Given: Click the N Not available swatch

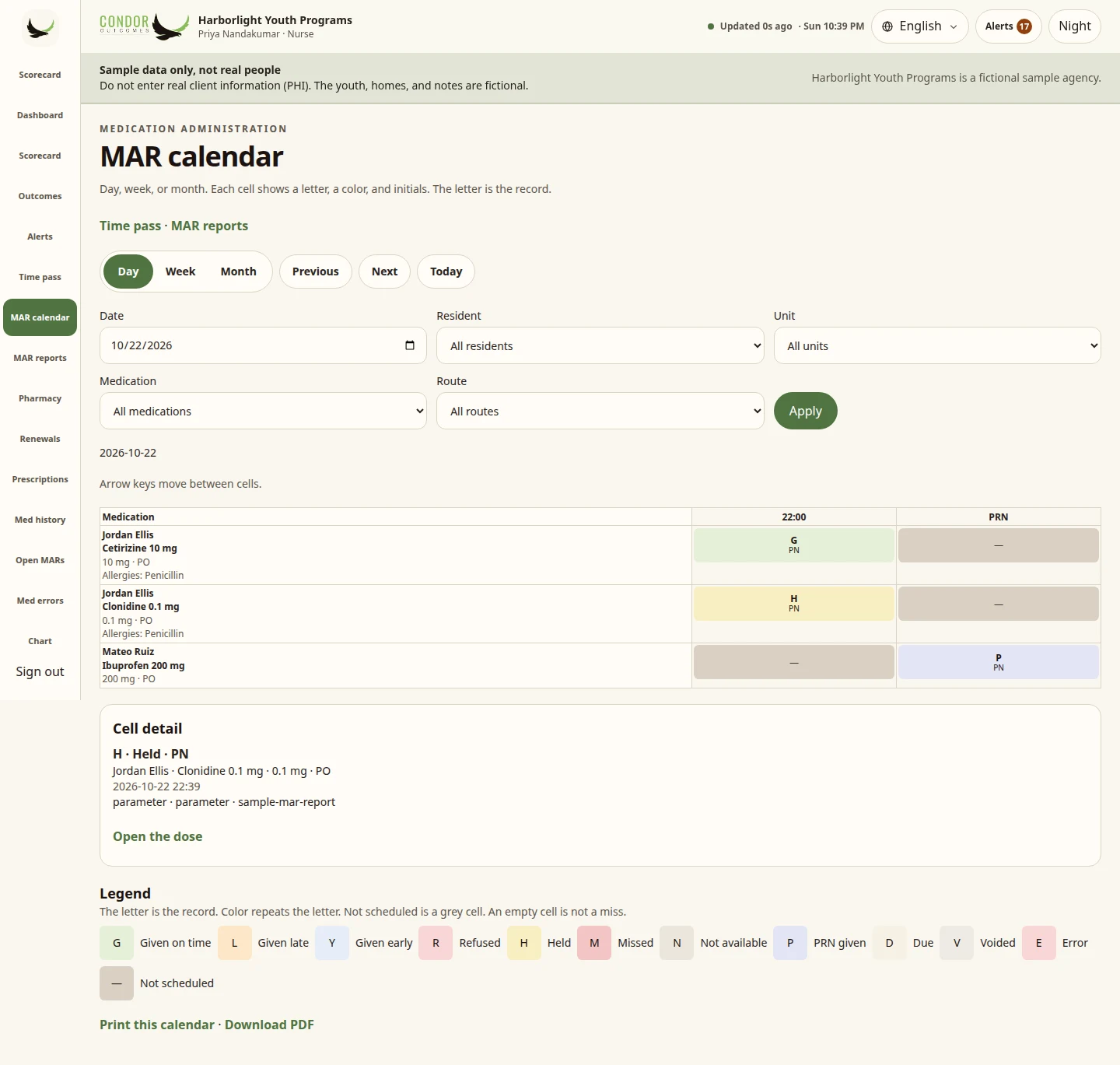Looking at the screenshot, I should tap(677, 943).
